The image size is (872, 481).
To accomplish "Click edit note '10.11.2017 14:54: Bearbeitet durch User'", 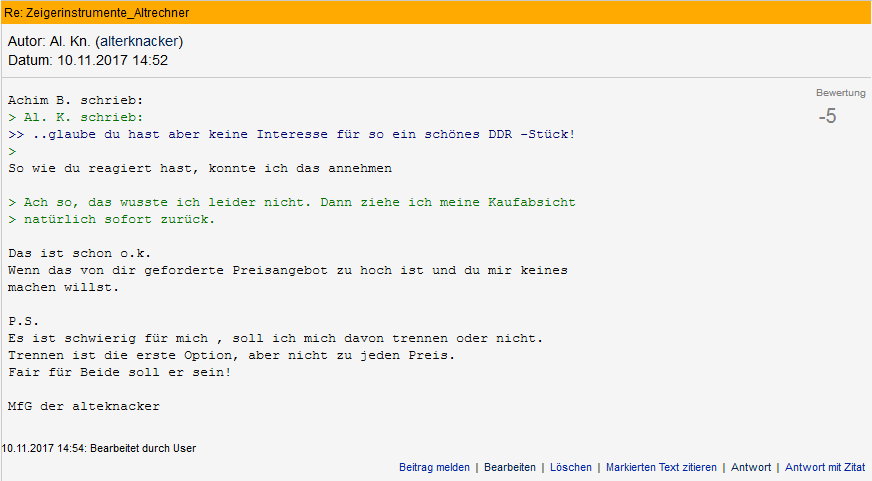I will pos(99,448).
